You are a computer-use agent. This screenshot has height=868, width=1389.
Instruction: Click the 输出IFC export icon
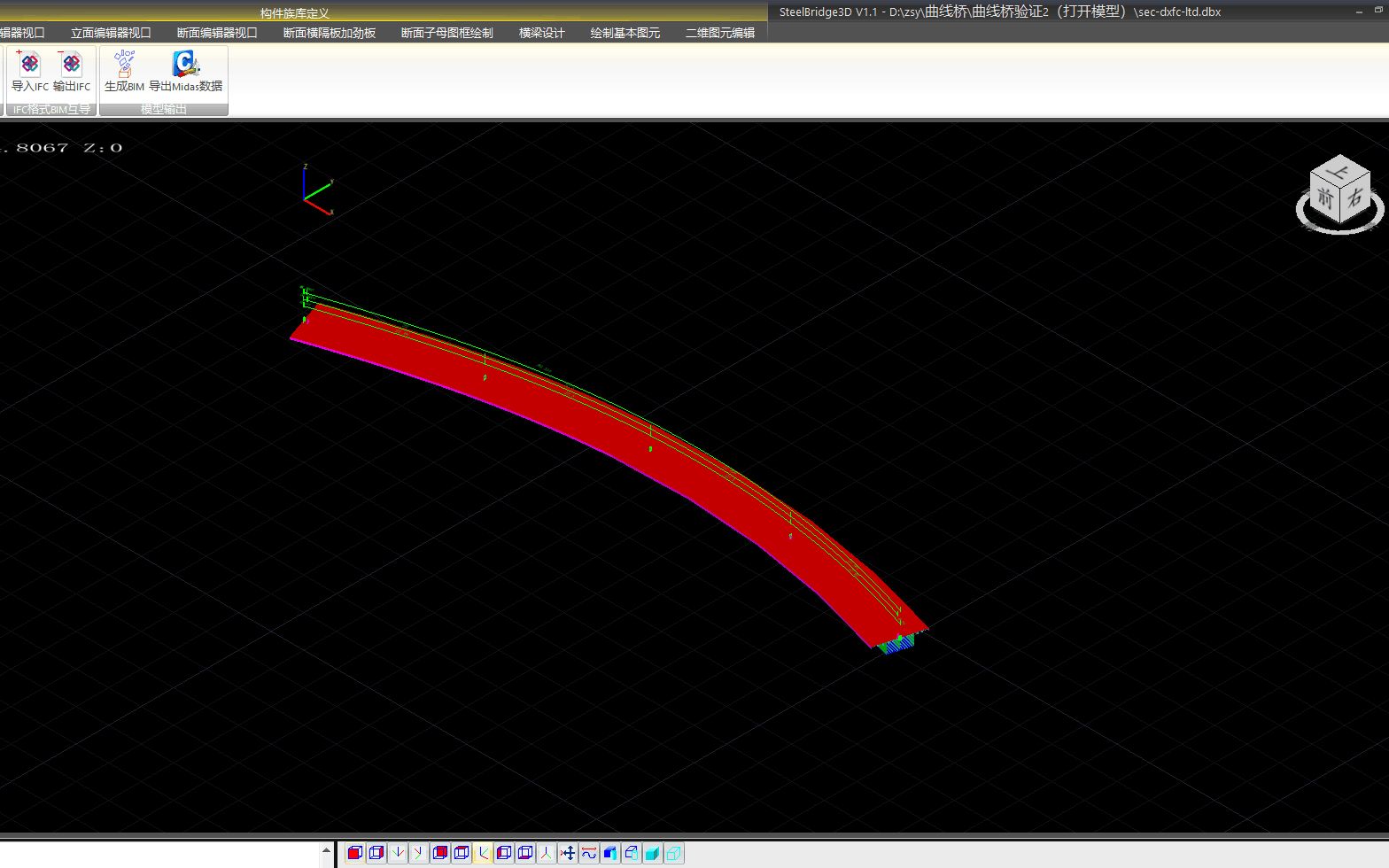(x=71, y=65)
